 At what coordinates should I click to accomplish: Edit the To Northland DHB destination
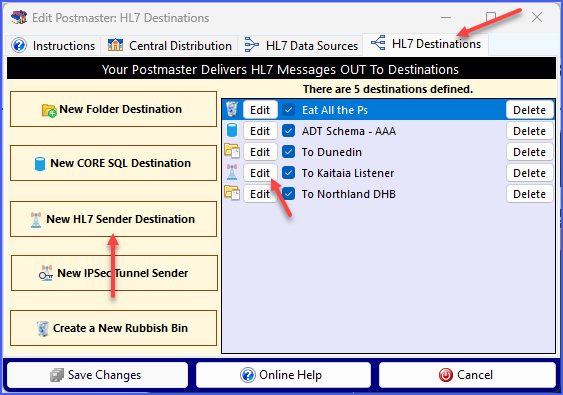[x=260, y=194]
